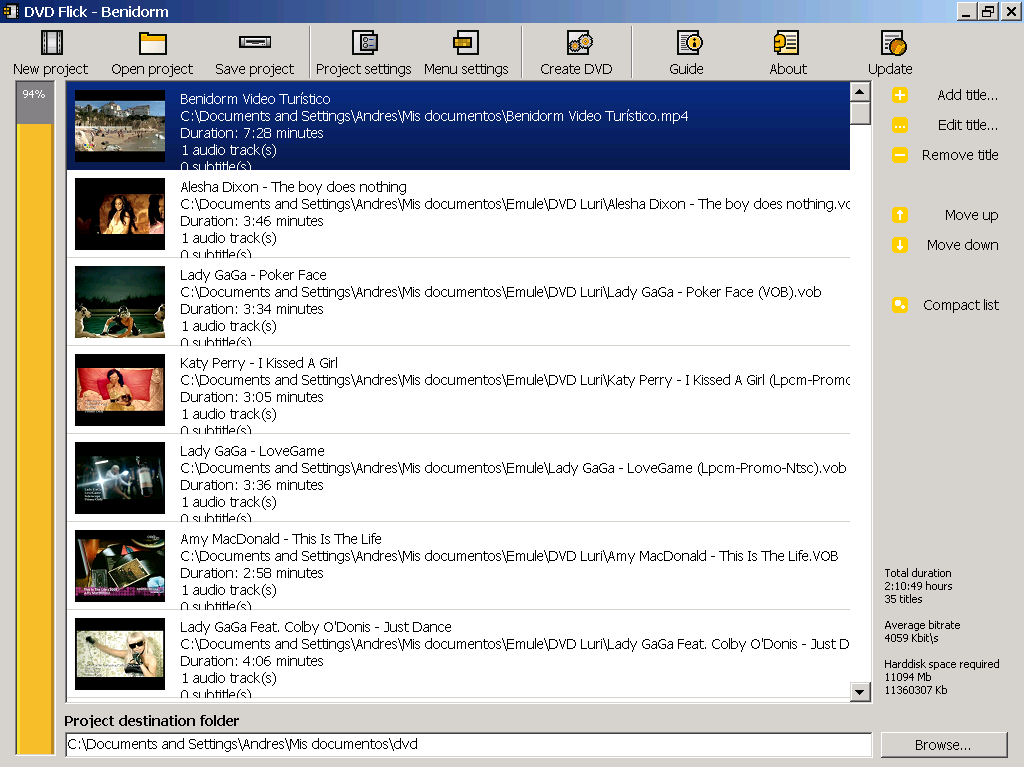The width and height of the screenshot is (1024, 768).
Task: Click Edit title... button
Action: 945,125
